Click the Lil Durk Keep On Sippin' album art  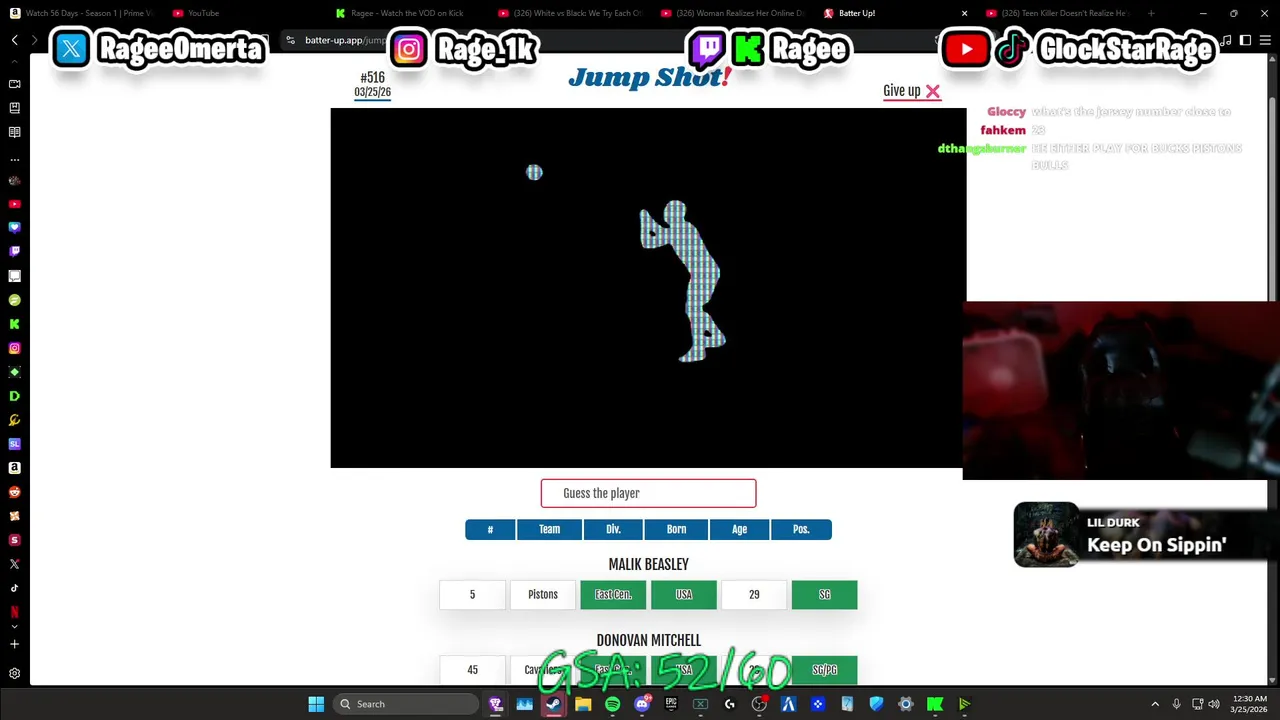point(1046,535)
